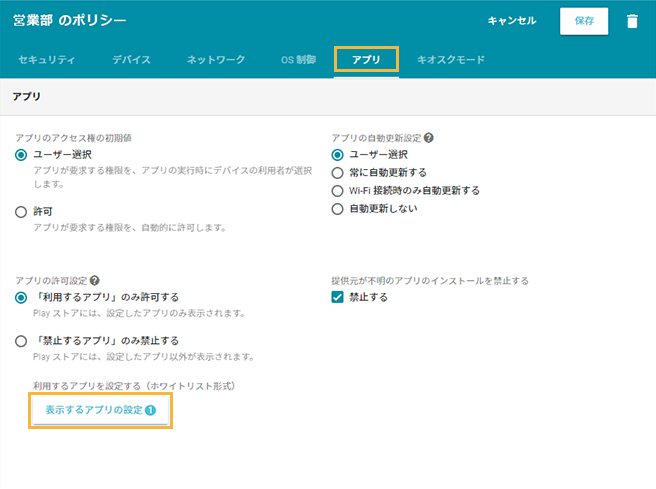Select 許可 radio for app permissions
This screenshot has width=656, height=489.
[x=21, y=212]
